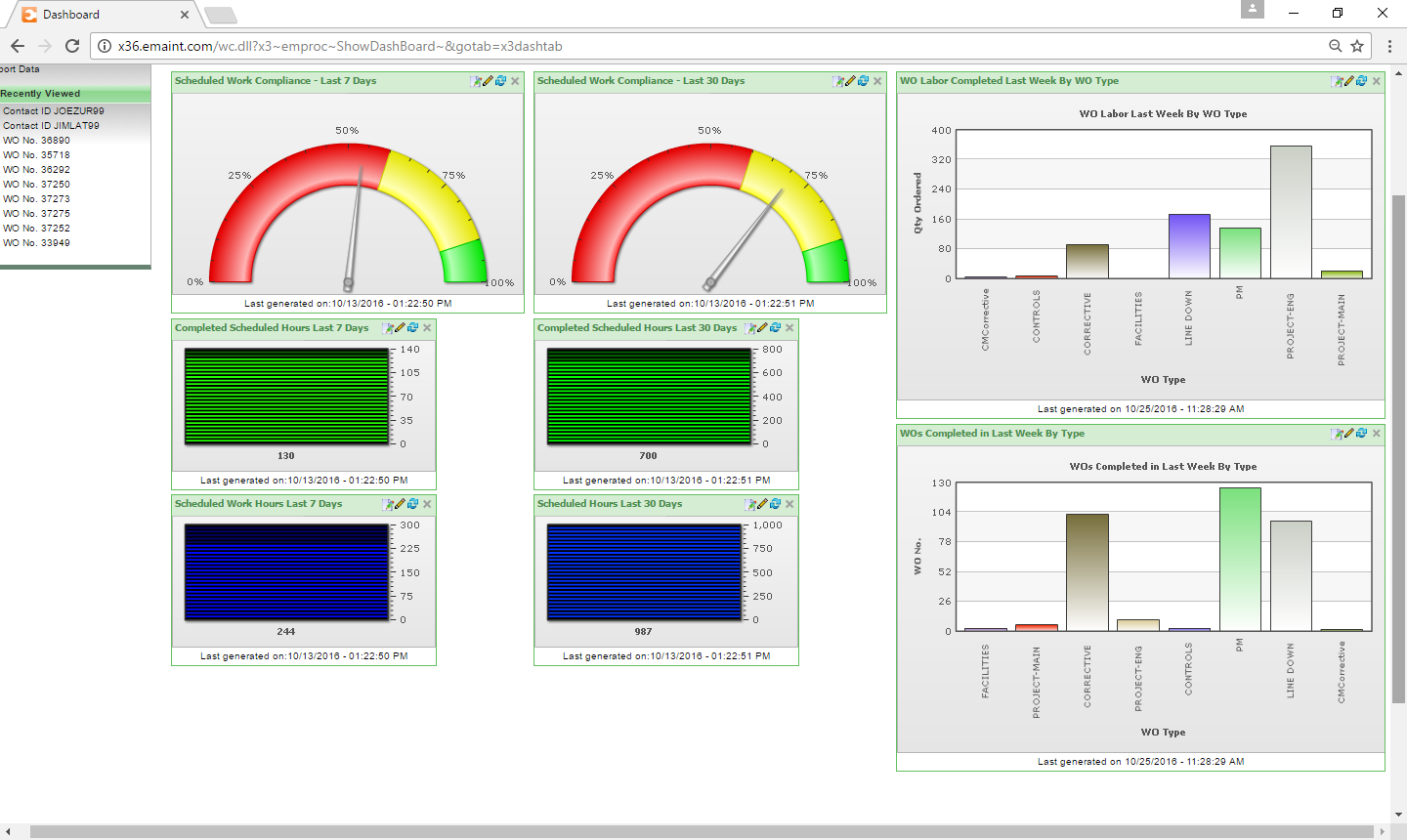
Task: Edit the Scheduled Hours Last 30 Days widget
Action: pos(763,504)
